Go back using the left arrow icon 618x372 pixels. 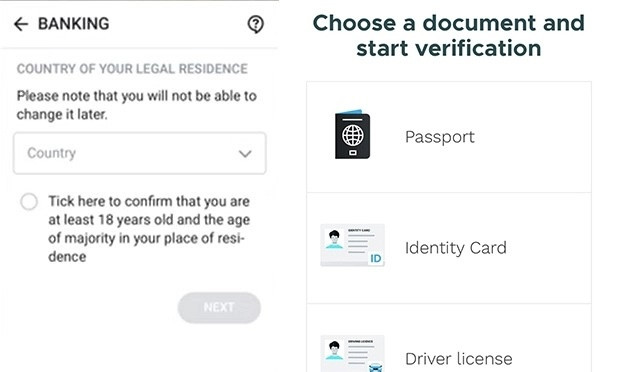(x=21, y=24)
